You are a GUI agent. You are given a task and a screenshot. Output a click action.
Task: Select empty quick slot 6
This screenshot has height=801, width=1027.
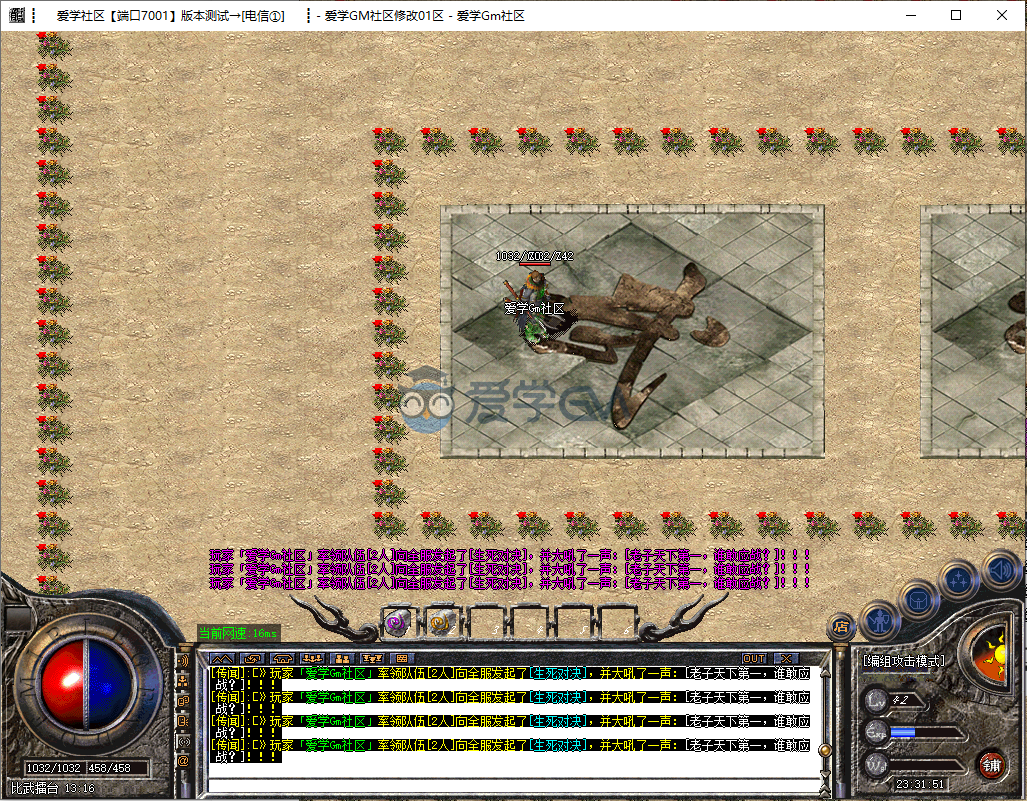click(x=618, y=622)
